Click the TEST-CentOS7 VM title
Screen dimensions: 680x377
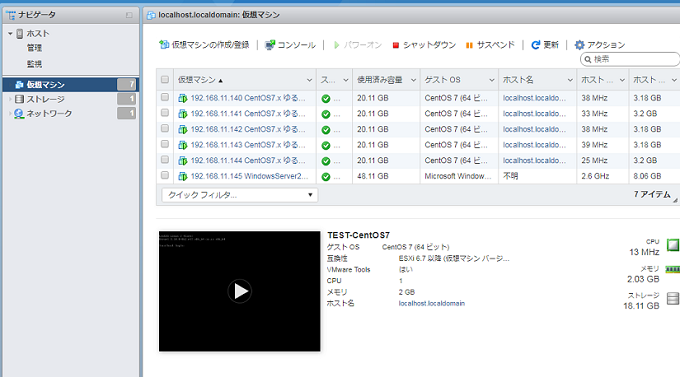pos(358,235)
